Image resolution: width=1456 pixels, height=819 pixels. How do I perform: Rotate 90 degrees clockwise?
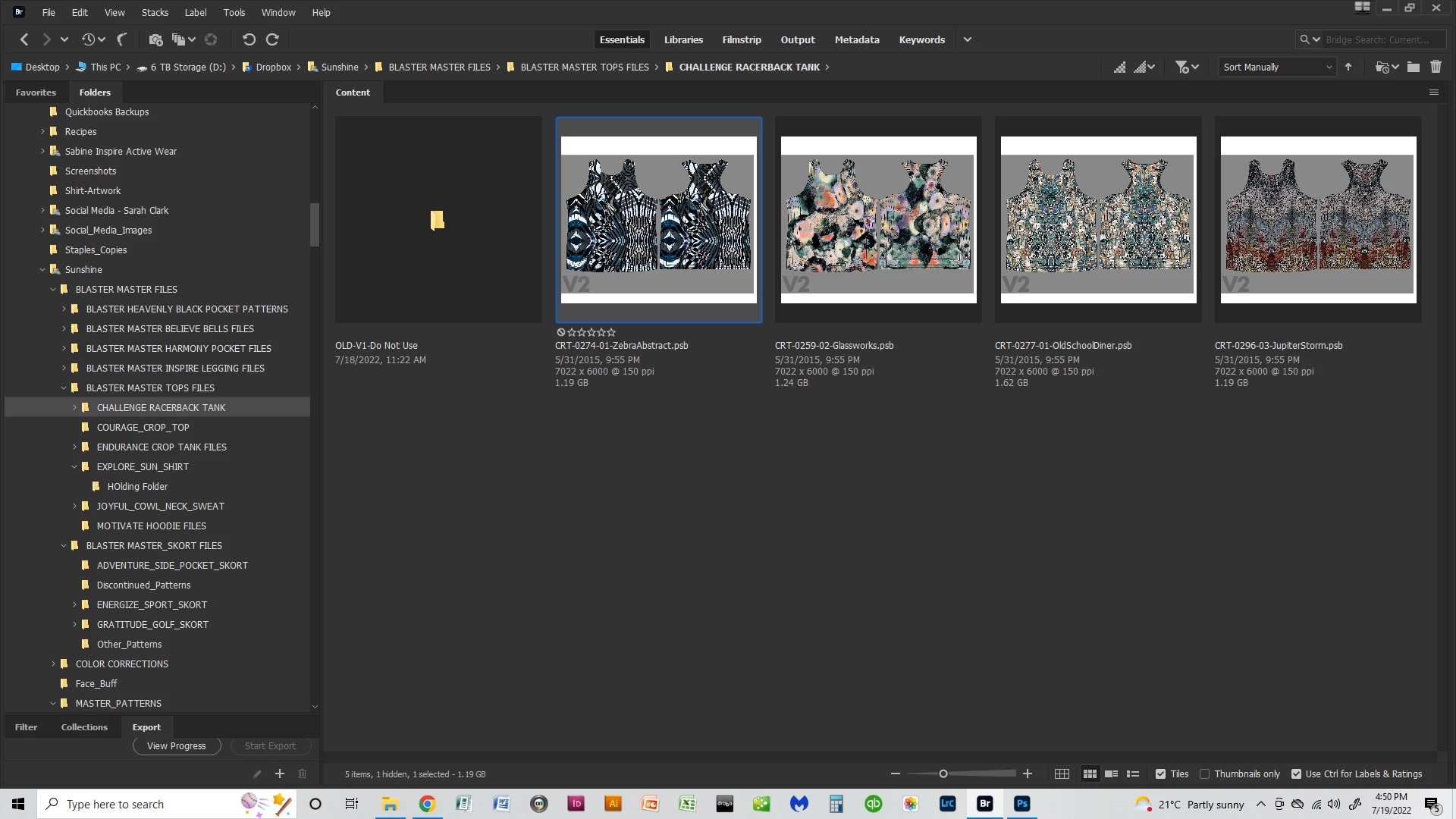pyautogui.click(x=273, y=39)
